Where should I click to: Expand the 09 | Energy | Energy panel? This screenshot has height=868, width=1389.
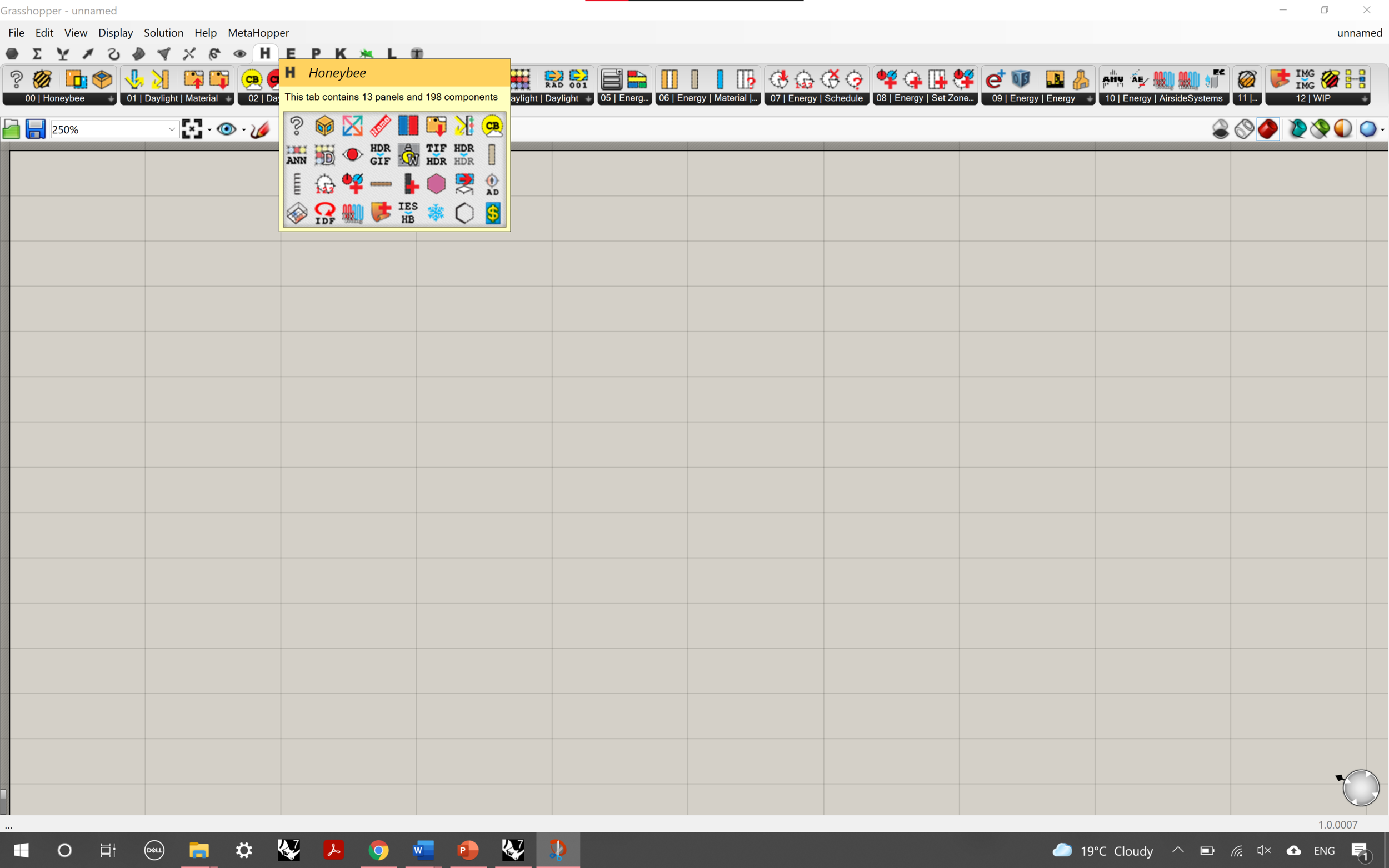click(1090, 99)
